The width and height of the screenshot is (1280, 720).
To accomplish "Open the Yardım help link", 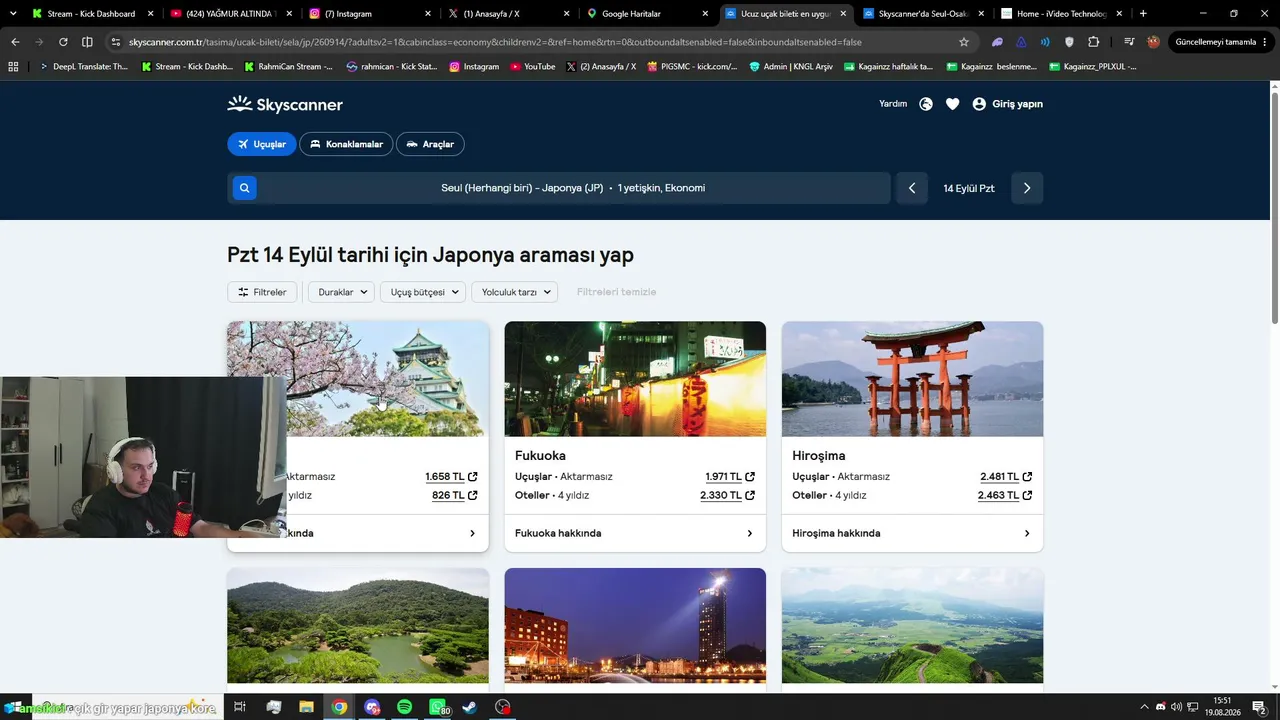I will 893,104.
